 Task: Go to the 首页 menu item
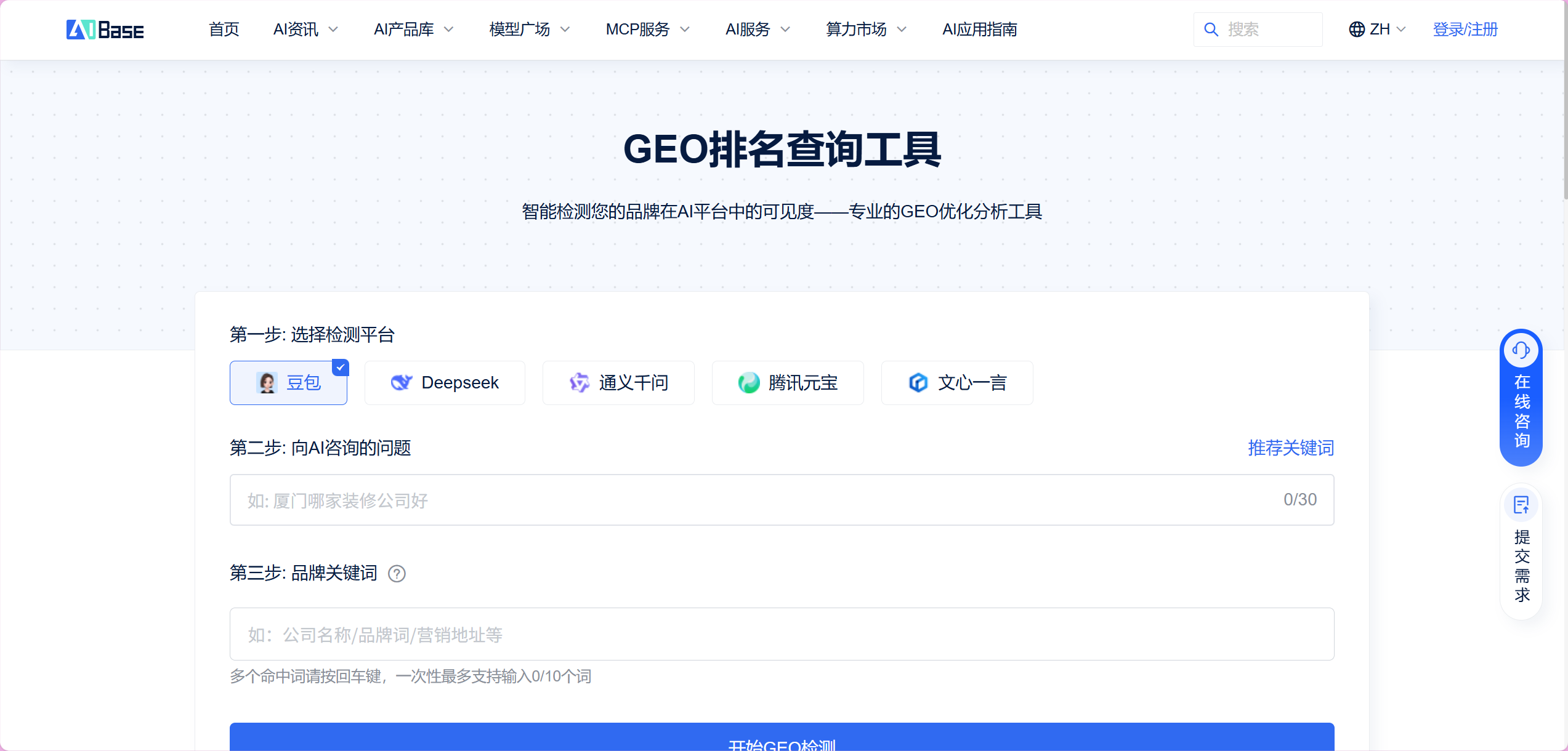click(x=224, y=30)
